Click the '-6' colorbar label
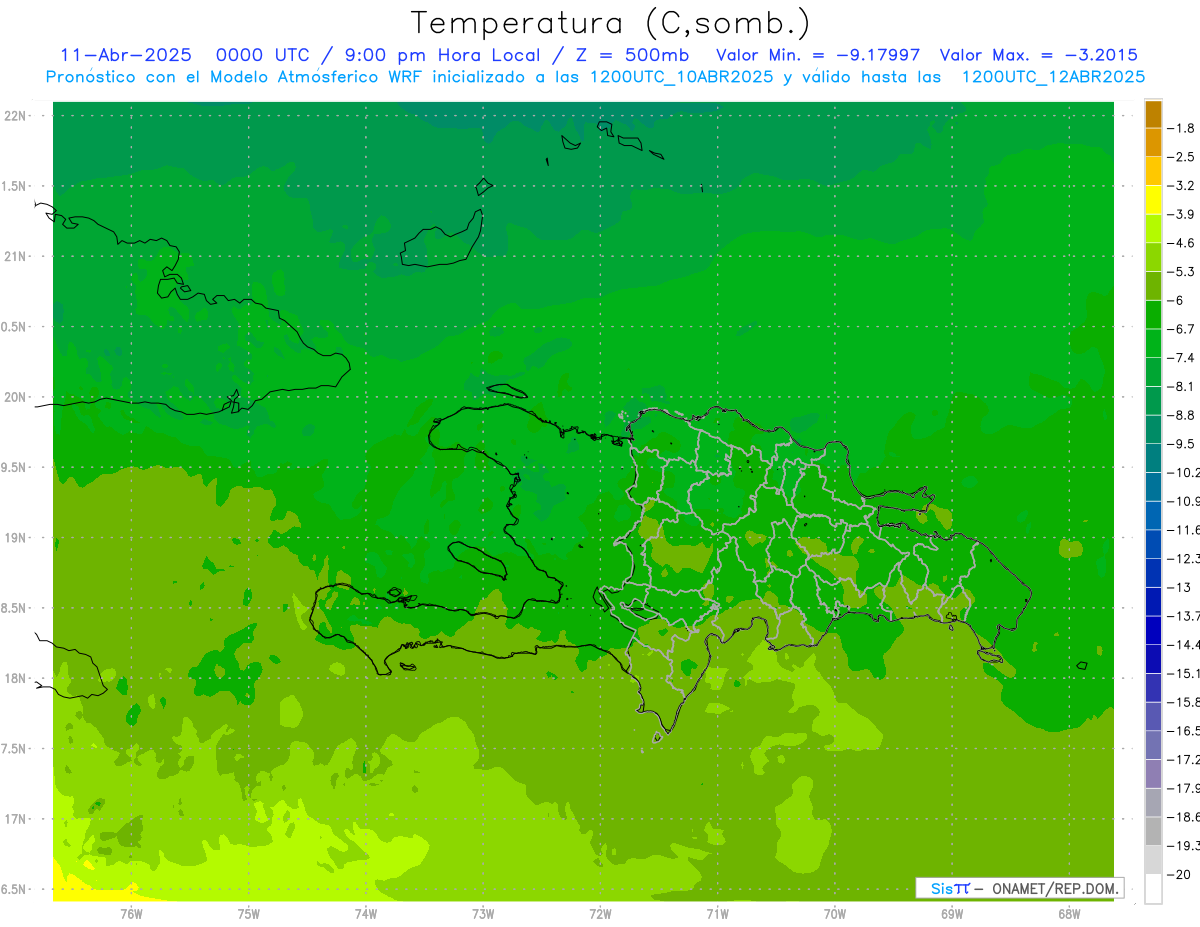Screen dimensions: 1200x927 [1177, 301]
